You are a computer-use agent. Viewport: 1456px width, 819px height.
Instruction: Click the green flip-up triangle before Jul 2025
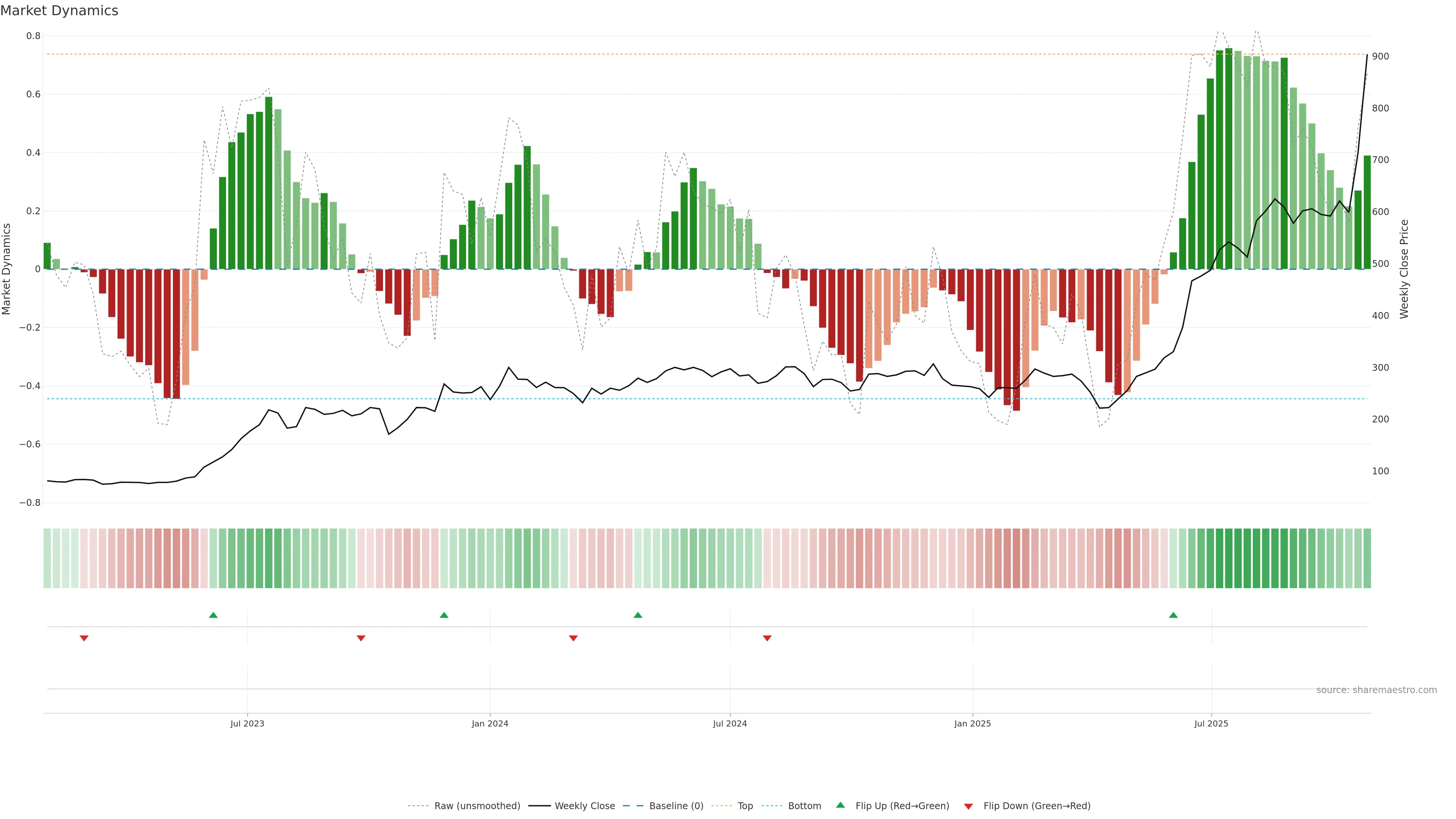click(x=1174, y=615)
